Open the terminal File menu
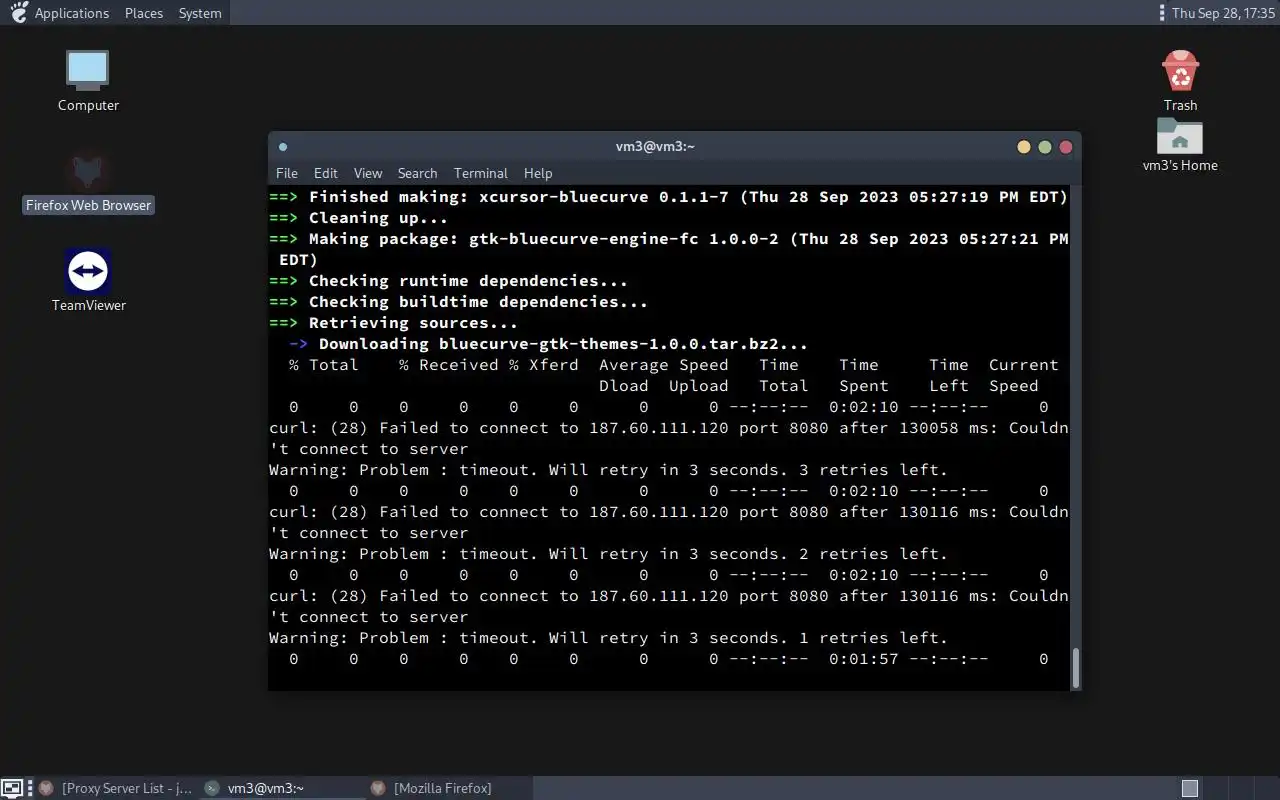Viewport: 1280px width, 800px height. (x=287, y=173)
